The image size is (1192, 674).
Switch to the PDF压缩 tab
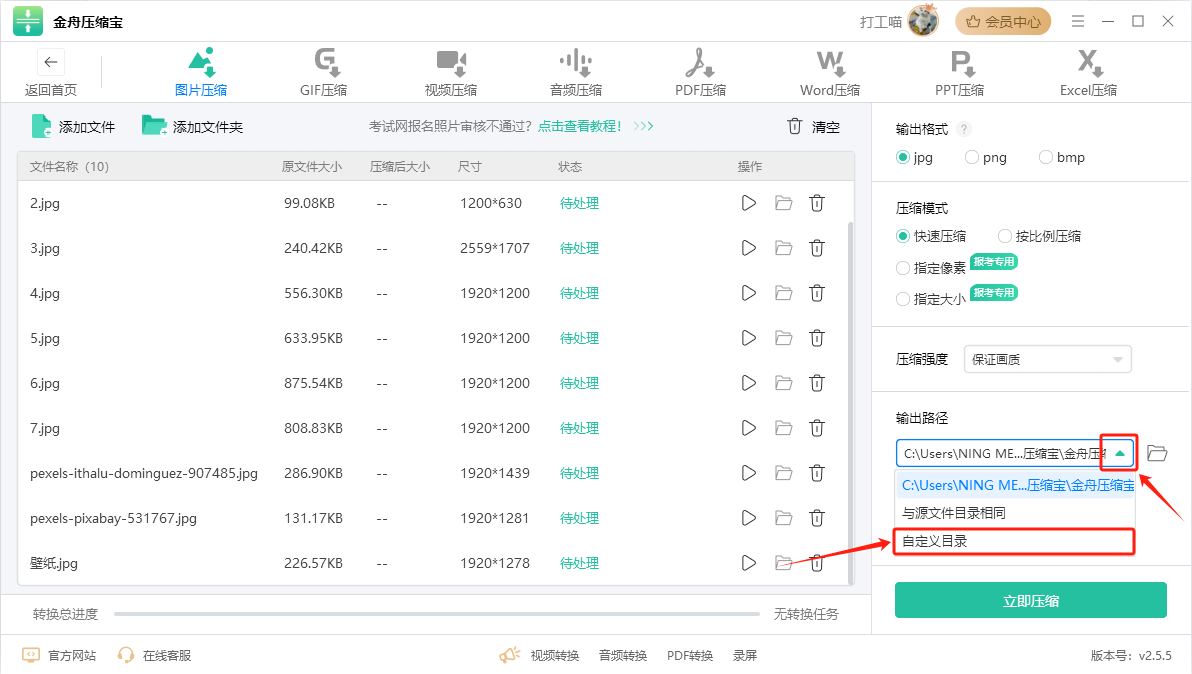point(700,73)
